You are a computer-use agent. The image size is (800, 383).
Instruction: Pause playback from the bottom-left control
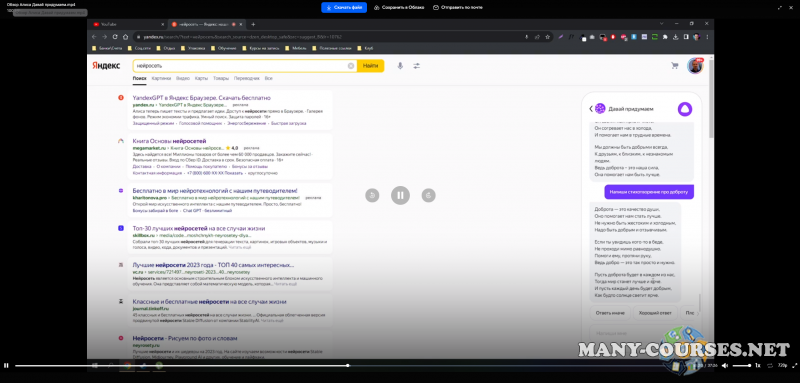click(x=6, y=366)
